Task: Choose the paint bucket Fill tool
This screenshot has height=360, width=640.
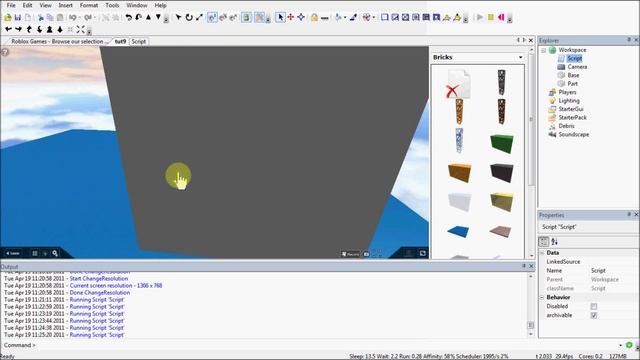Action: tap(338, 18)
